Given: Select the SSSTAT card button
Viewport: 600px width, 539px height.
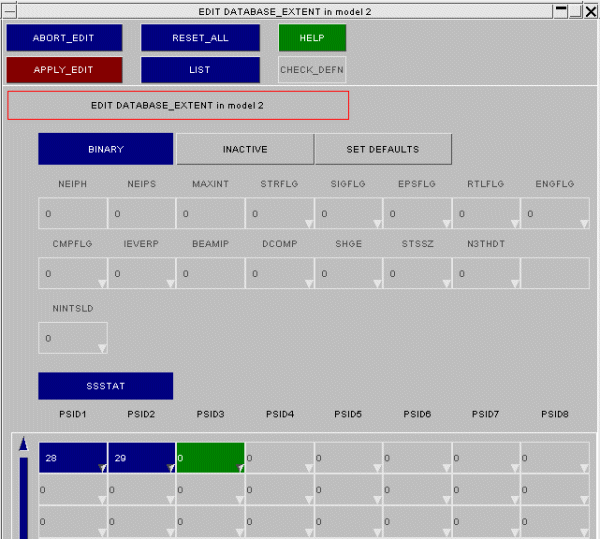Looking at the screenshot, I should coord(106,386).
